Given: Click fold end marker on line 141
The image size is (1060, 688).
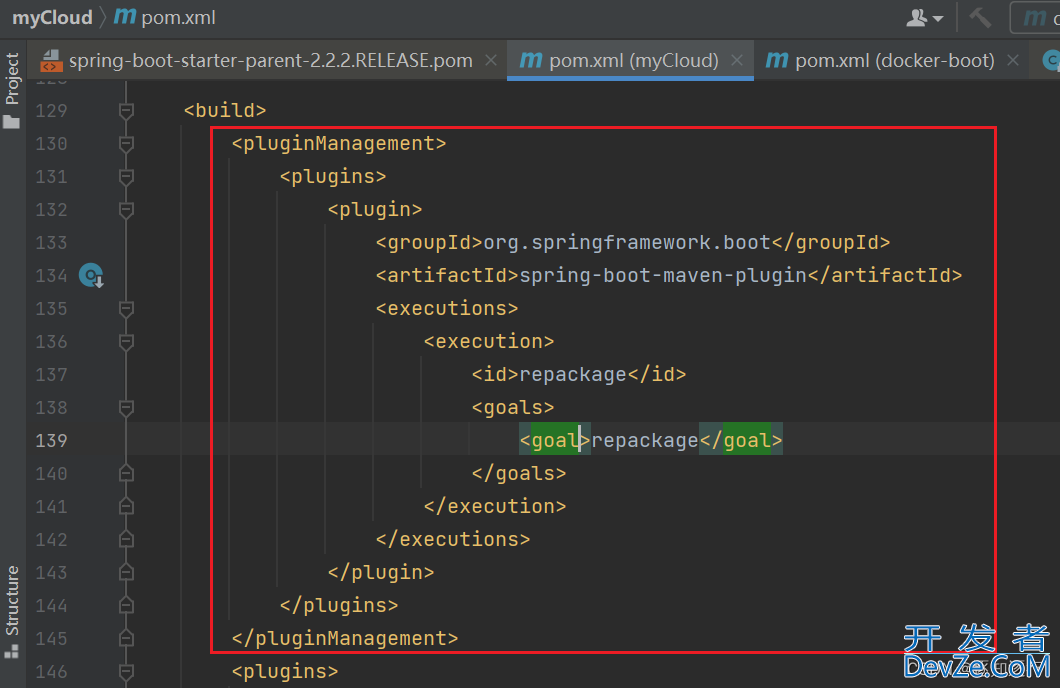Looking at the screenshot, I should tap(126, 507).
